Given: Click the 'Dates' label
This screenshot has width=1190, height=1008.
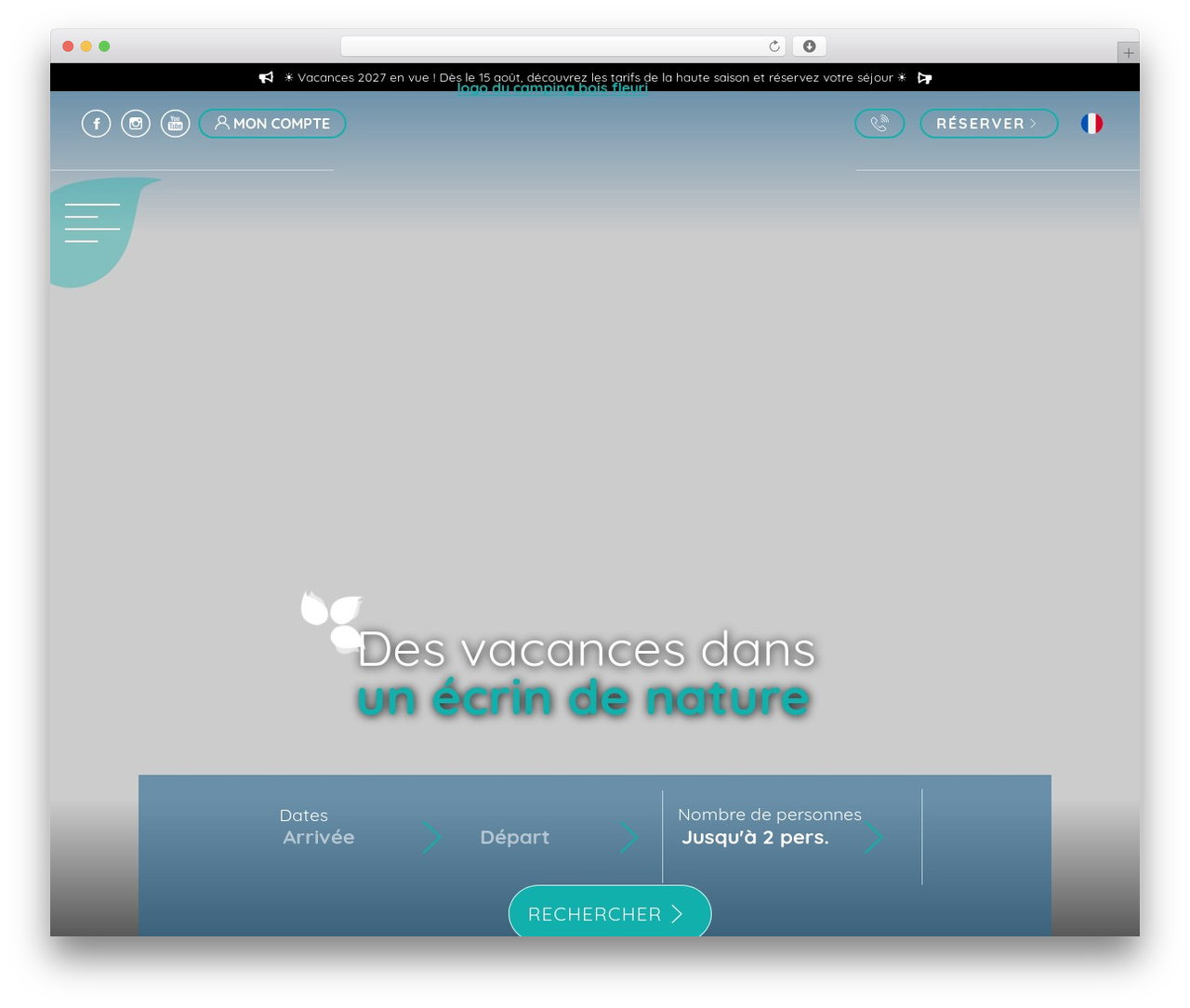Looking at the screenshot, I should [x=304, y=816].
